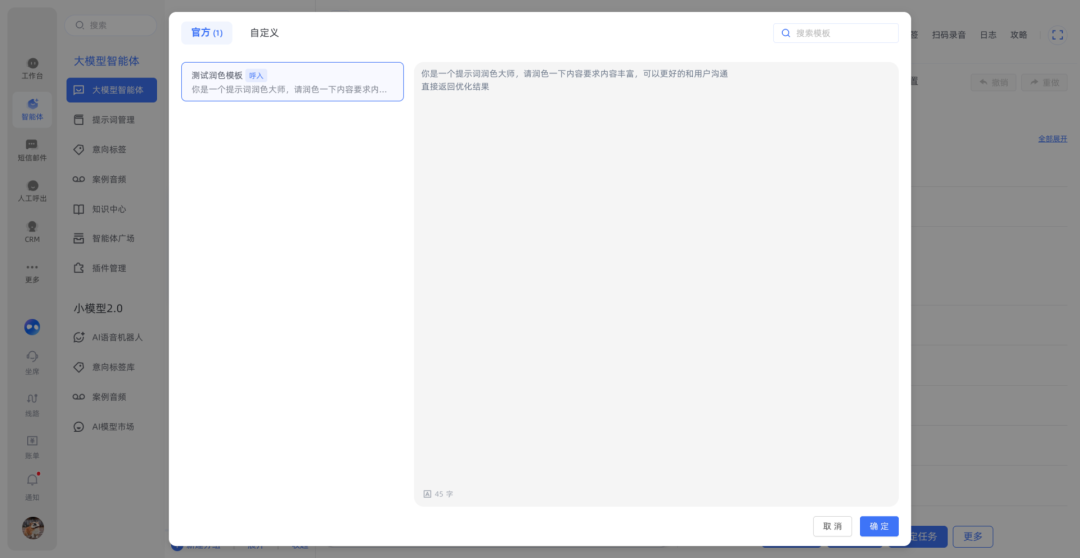Open 提示词管理 in the side menu
The width and height of the screenshot is (1080, 558).
pyautogui.click(x=112, y=120)
